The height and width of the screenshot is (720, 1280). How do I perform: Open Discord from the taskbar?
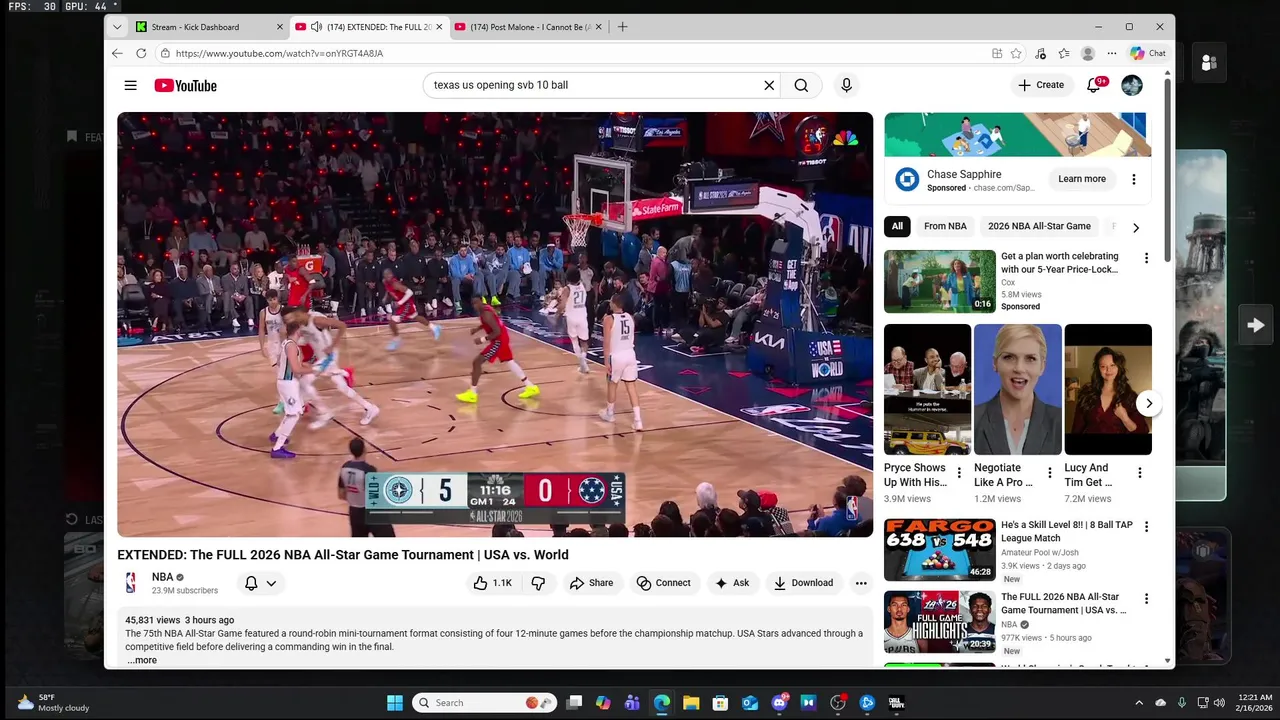pos(780,703)
